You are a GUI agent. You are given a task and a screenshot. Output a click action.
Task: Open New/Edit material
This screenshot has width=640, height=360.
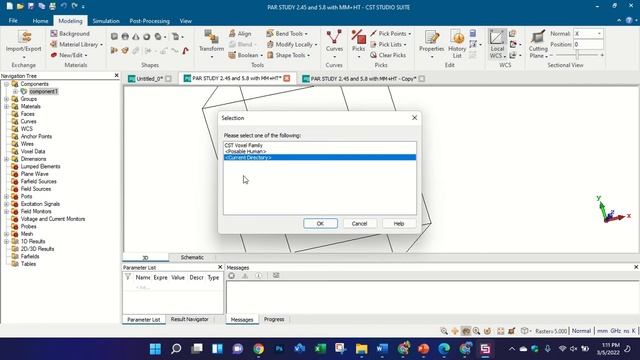69,55
